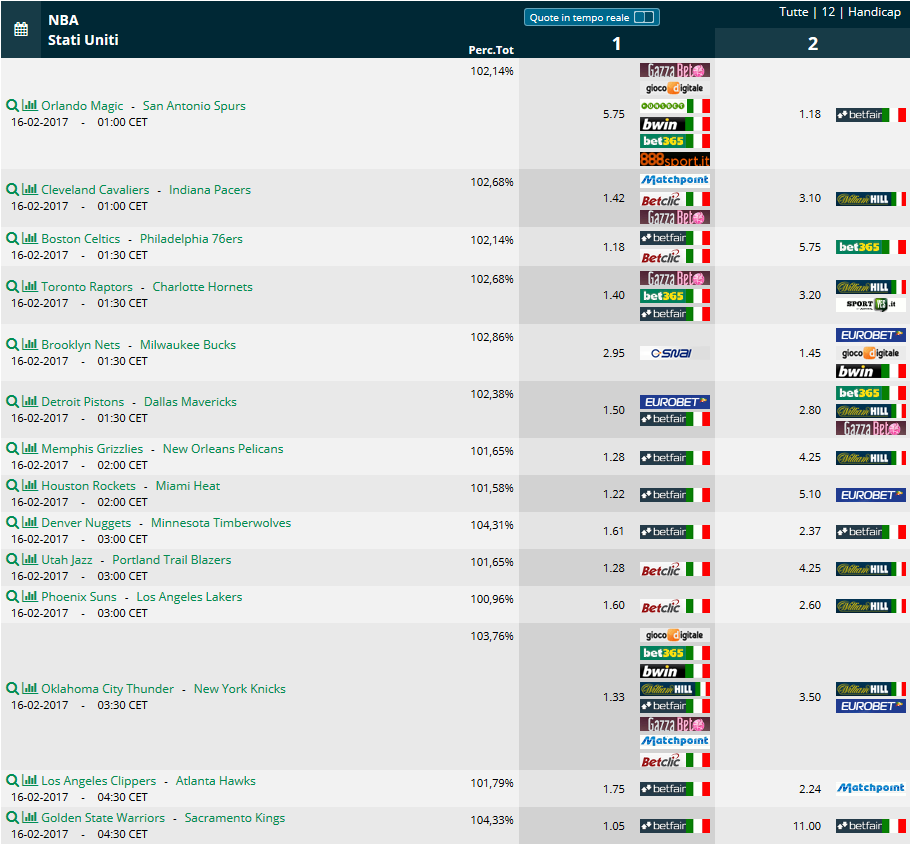
Task: Toggle the Quote in tempo reale switch
Action: point(644,17)
